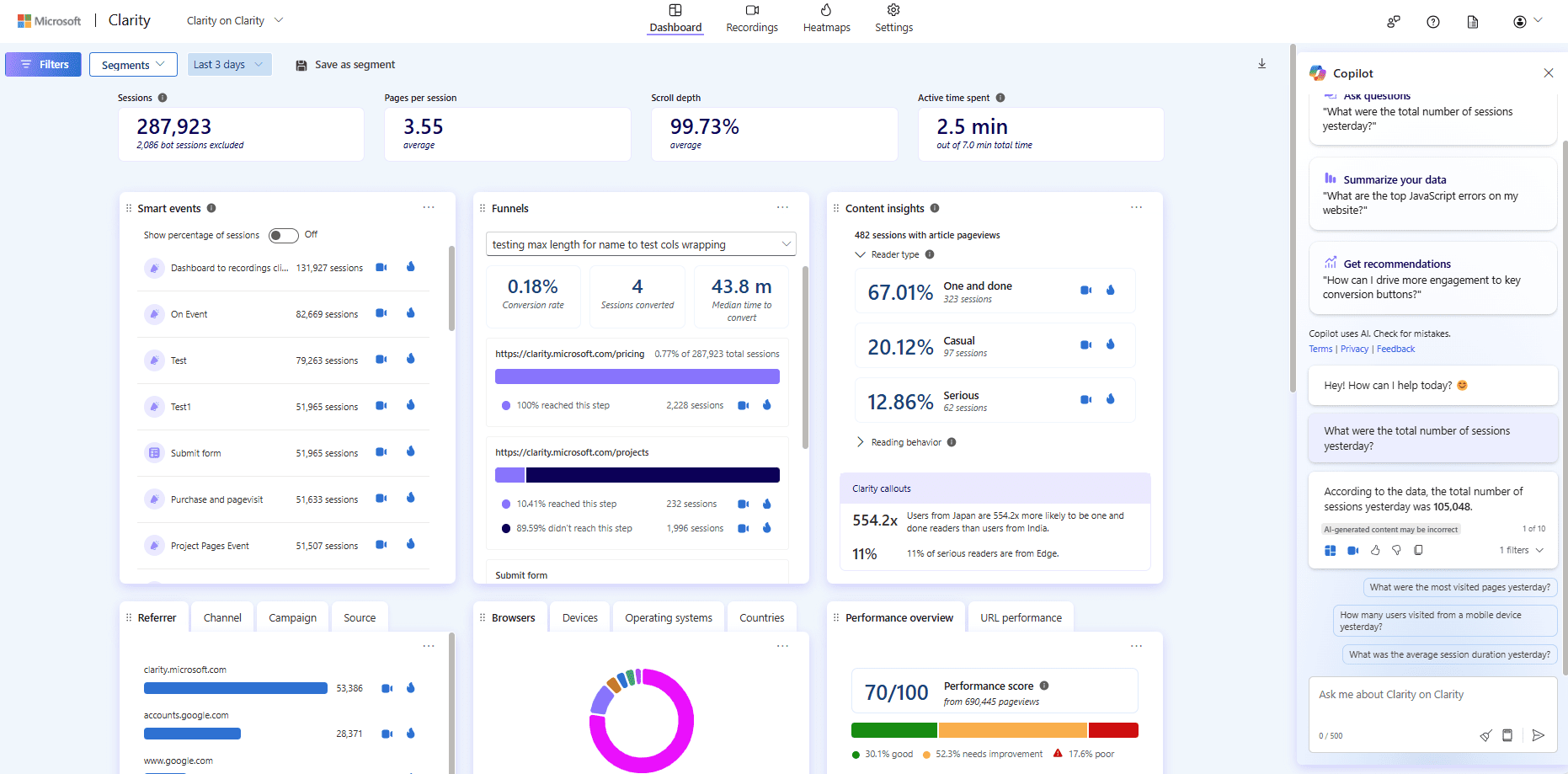Change the Last 3 days date range
The width and height of the screenshot is (1568, 774).
pos(229,65)
